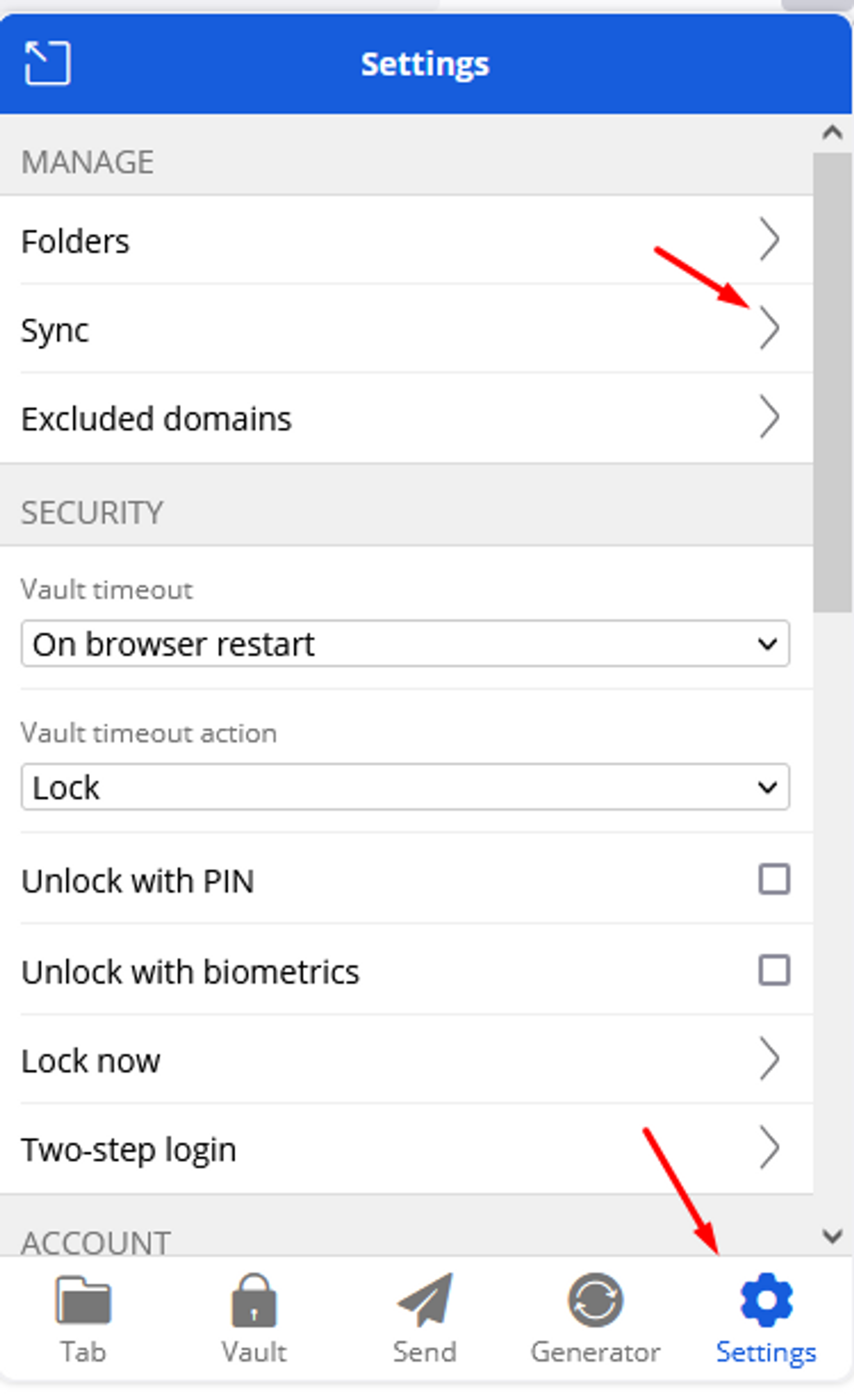The image size is (854, 1400).
Task: Open the Vault timeout dropdown
Action: [x=405, y=644]
